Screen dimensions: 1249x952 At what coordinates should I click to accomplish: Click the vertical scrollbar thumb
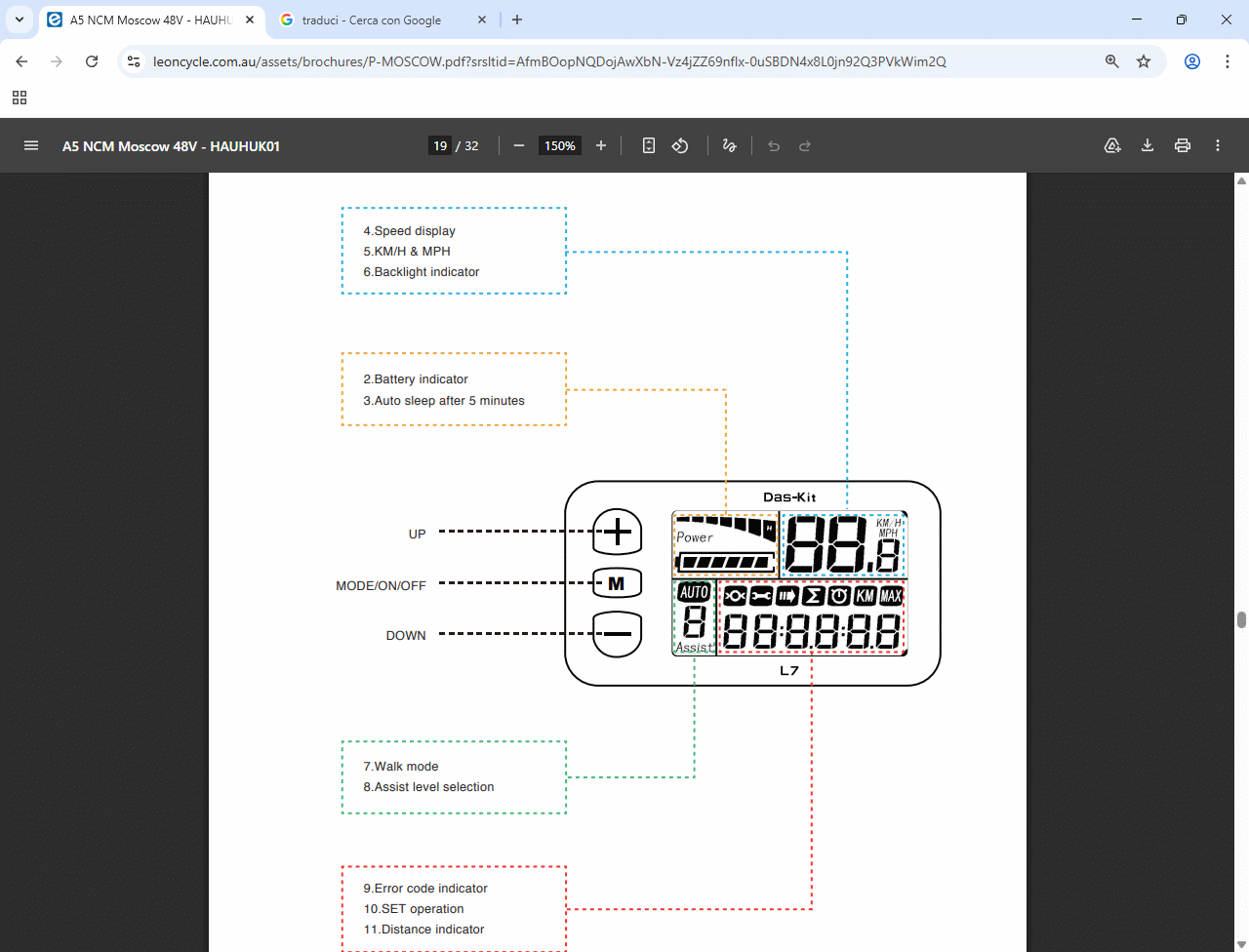point(1241,620)
